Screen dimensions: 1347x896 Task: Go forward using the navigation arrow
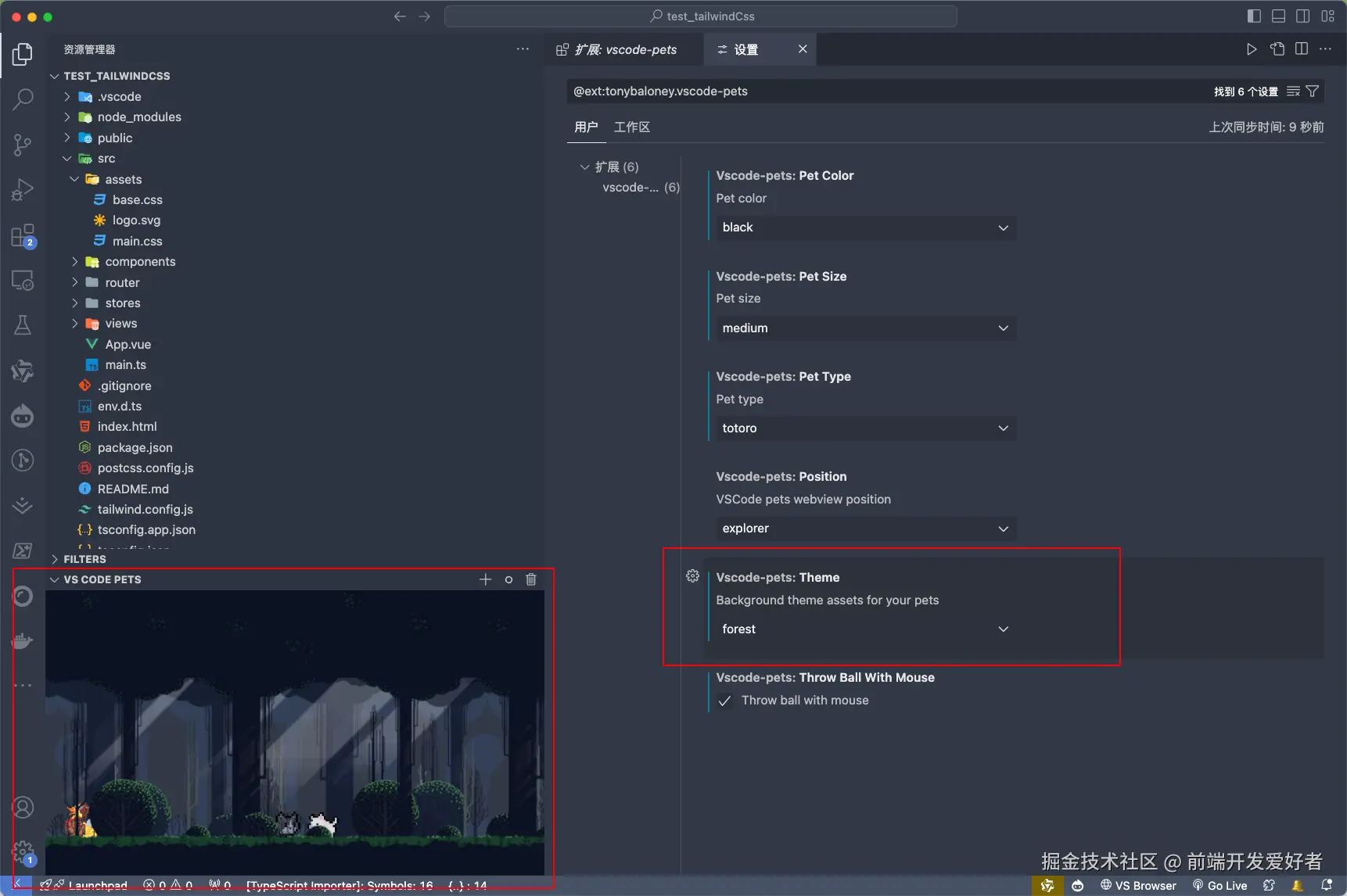click(425, 16)
